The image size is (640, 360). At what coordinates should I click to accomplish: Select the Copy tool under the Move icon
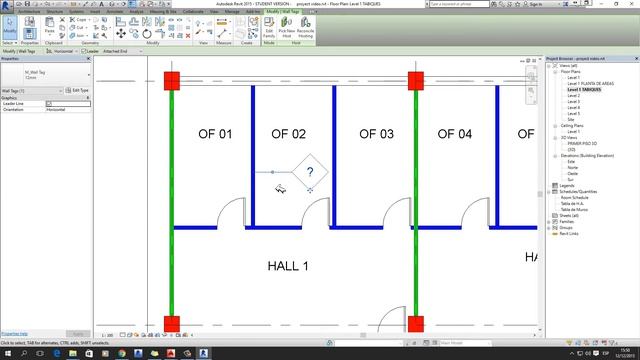click(134, 33)
